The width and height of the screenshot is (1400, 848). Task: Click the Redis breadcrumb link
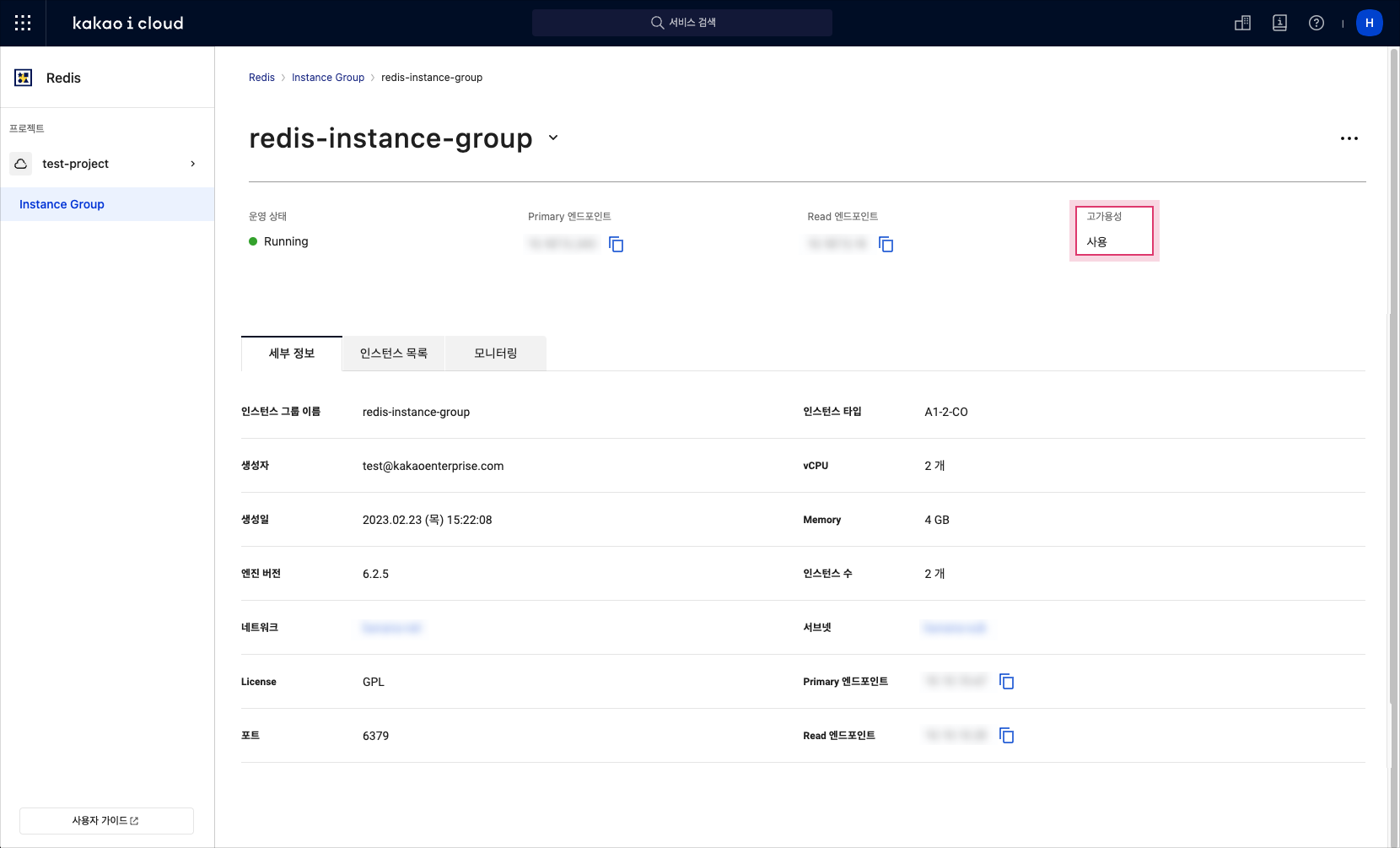pos(261,78)
